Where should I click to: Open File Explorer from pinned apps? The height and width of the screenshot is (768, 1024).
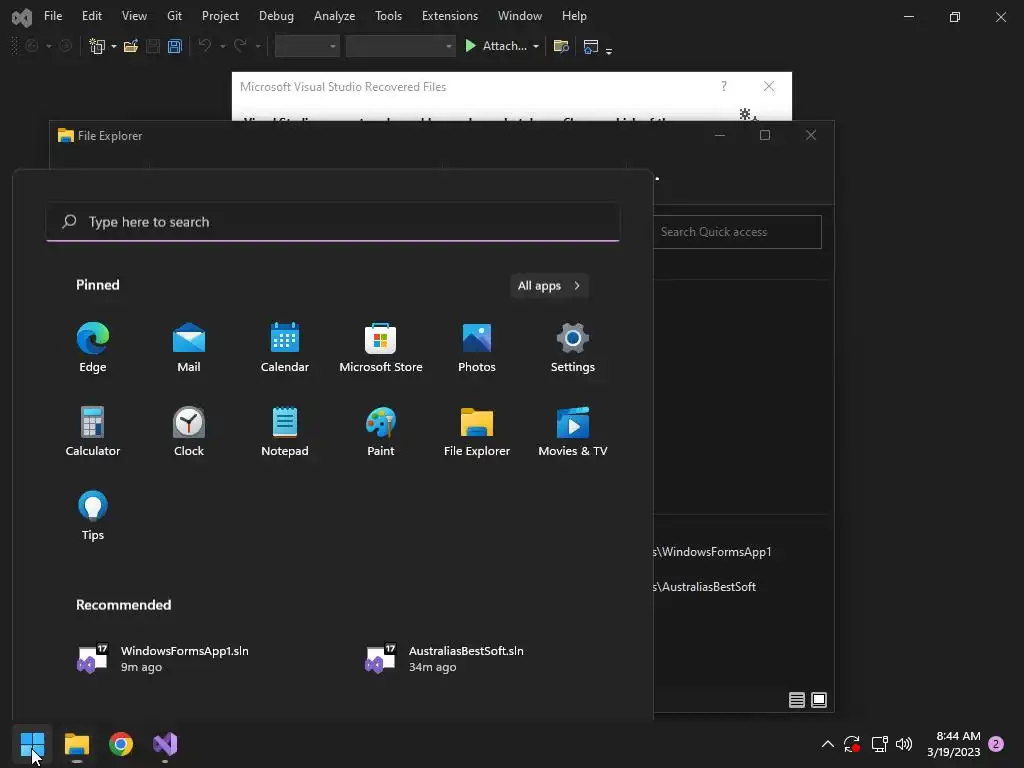477,431
